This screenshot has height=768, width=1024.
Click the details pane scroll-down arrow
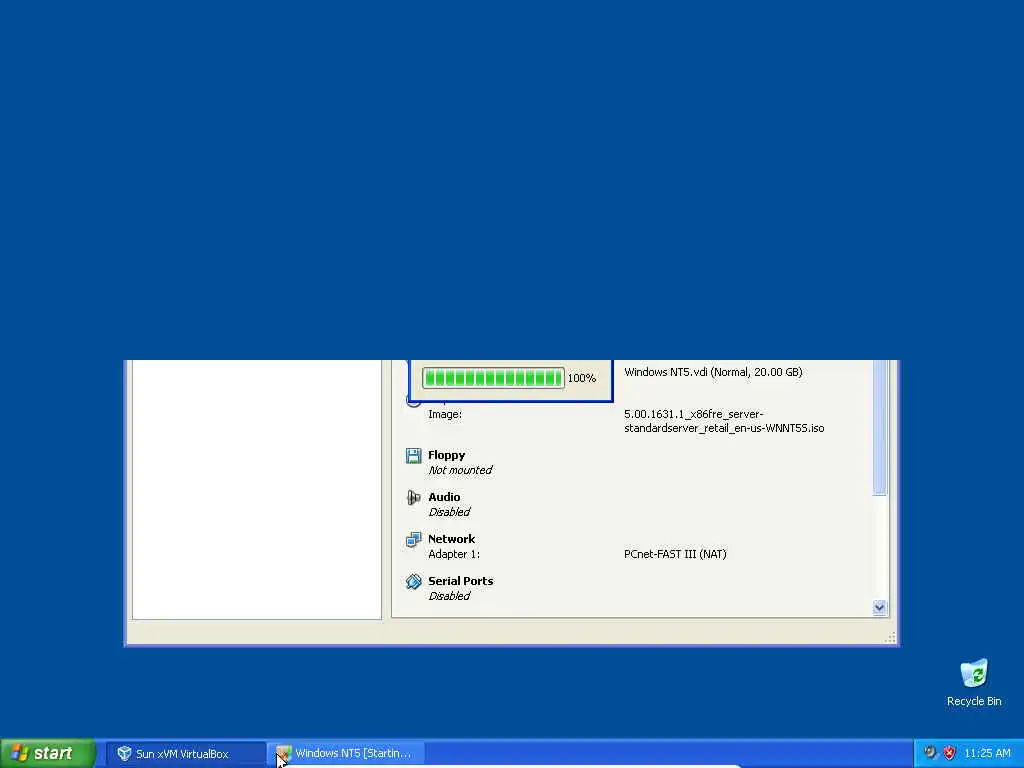coord(879,607)
